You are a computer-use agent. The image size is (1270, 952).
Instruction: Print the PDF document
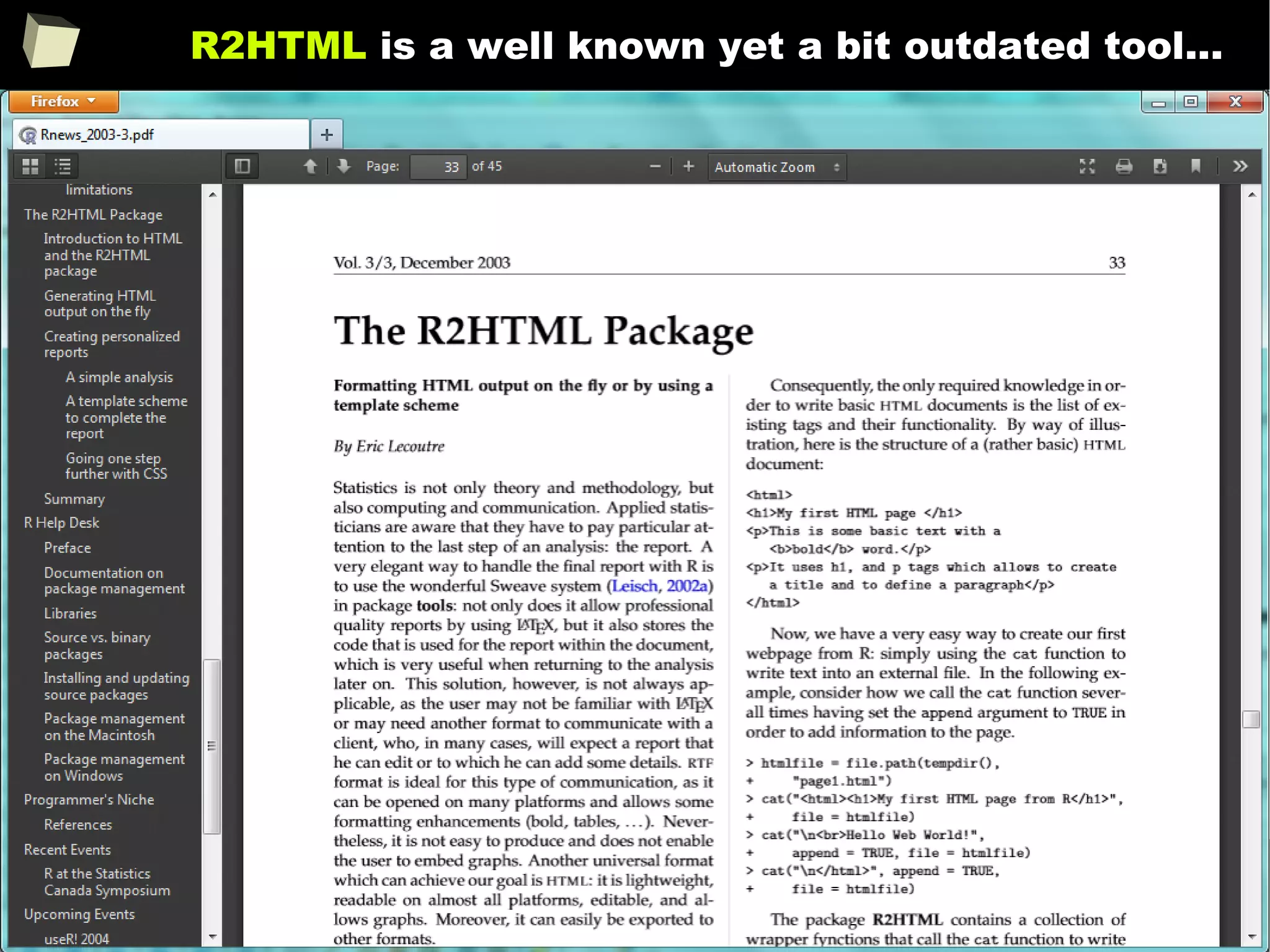coord(1124,166)
